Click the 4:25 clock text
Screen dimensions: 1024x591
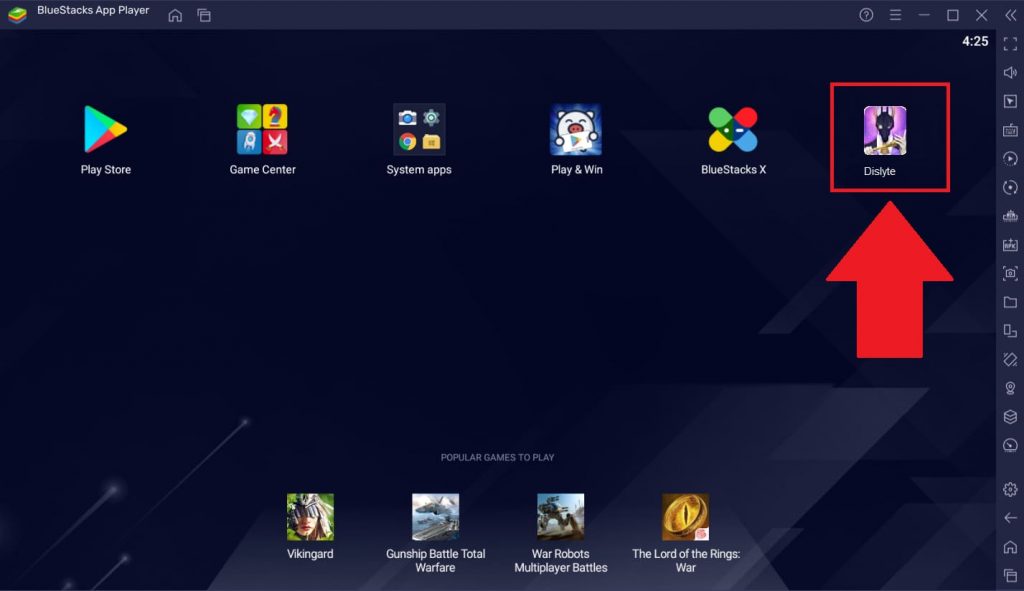point(975,41)
